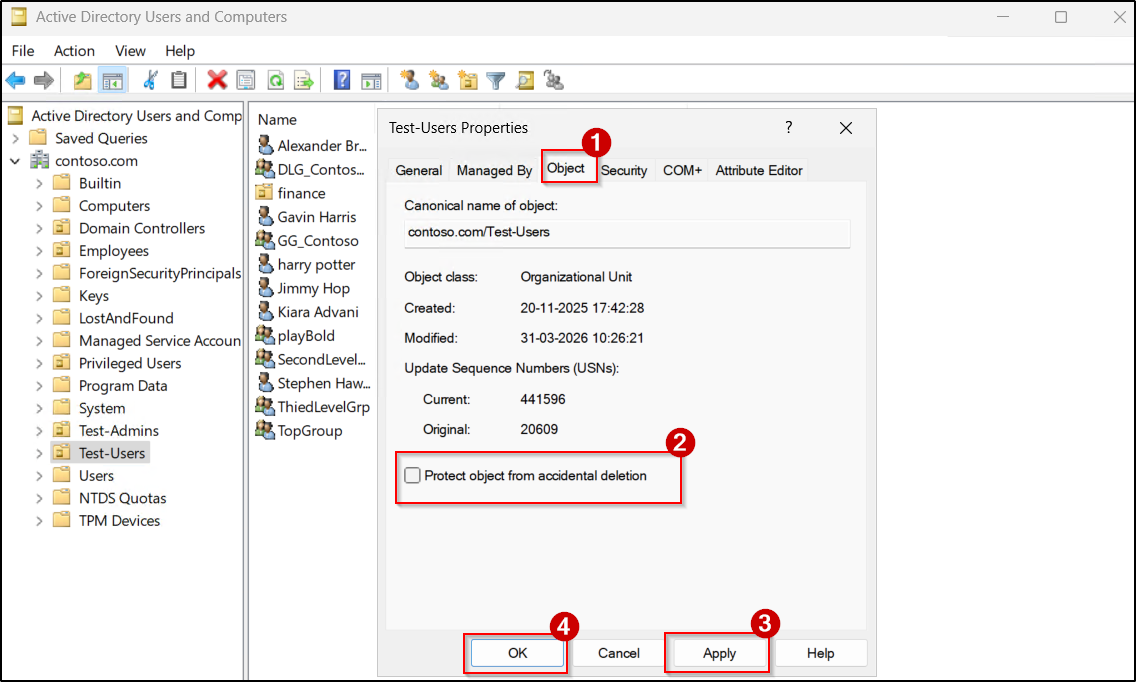This screenshot has height=682, width=1136.
Task: Click the OK button
Action: (x=516, y=653)
